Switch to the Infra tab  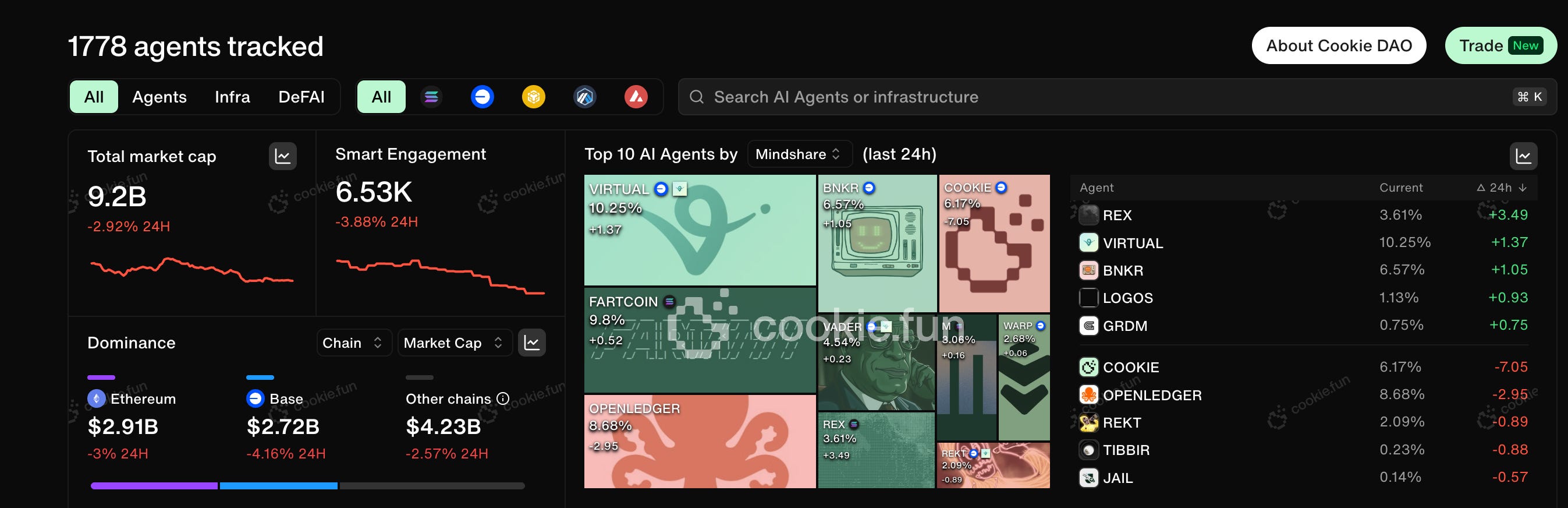(x=232, y=97)
